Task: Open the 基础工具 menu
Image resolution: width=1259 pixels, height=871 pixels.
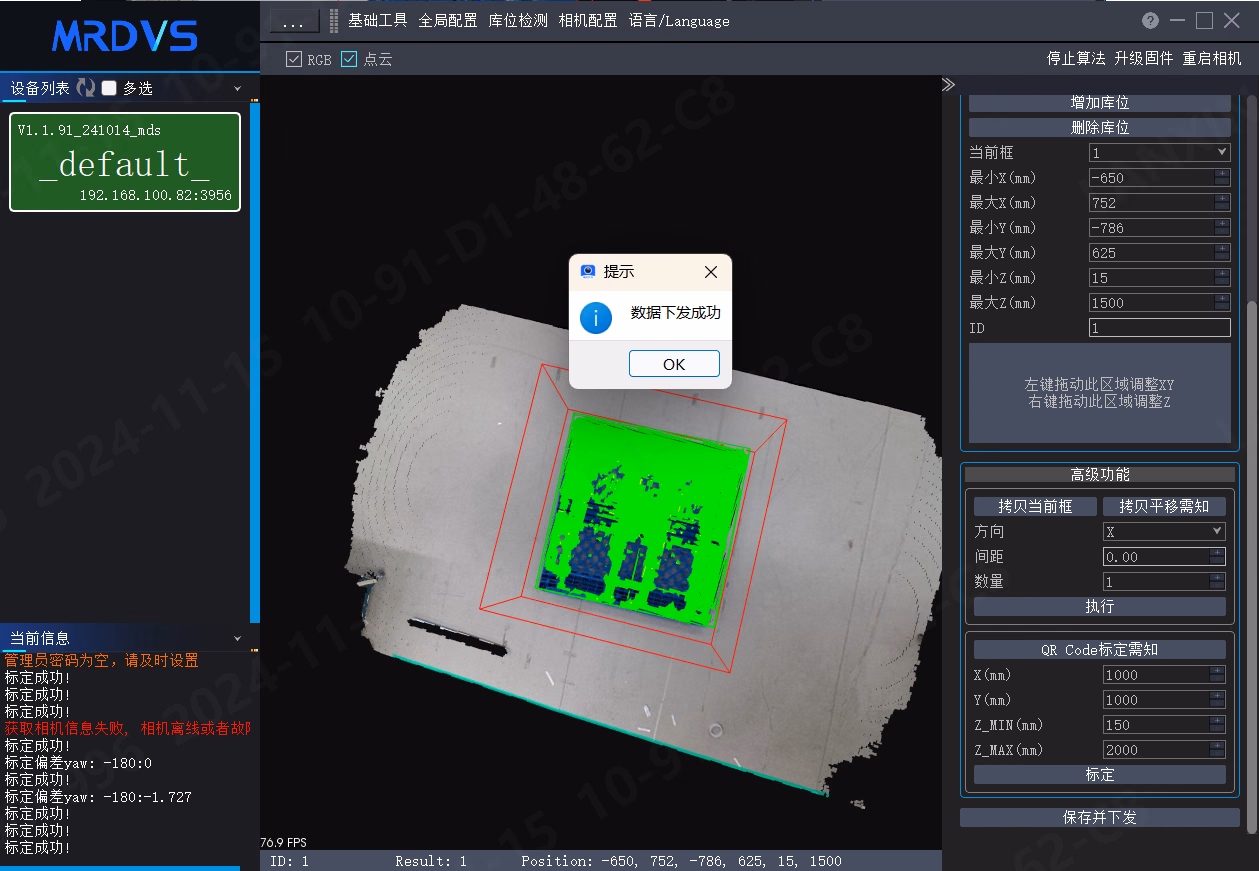Action: coord(378,20)
